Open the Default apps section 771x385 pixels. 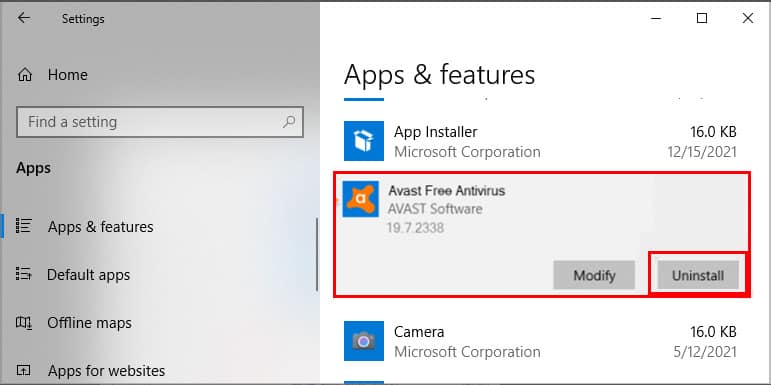coord(89,274)
